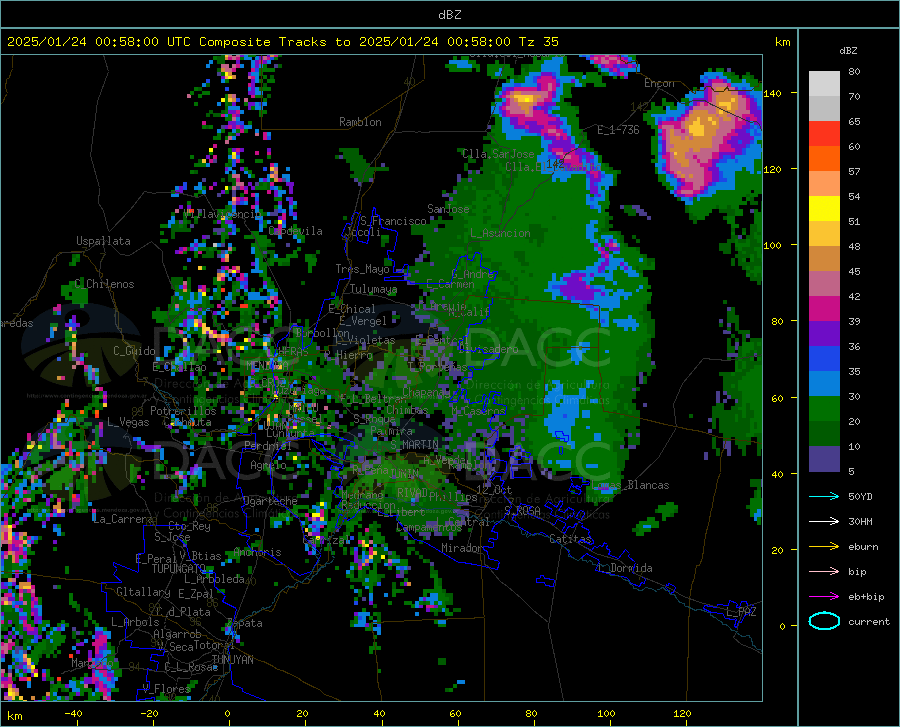Screen dimensions: 900x727
Task: Click the 'C_Chilenos' map label
Action: click(x=104, y=284)
